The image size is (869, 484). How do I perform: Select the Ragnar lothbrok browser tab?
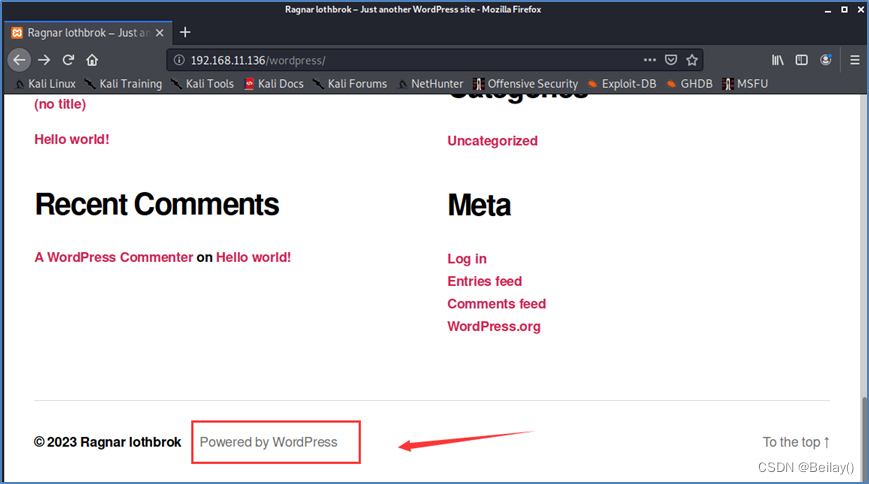tap(88, 33)
